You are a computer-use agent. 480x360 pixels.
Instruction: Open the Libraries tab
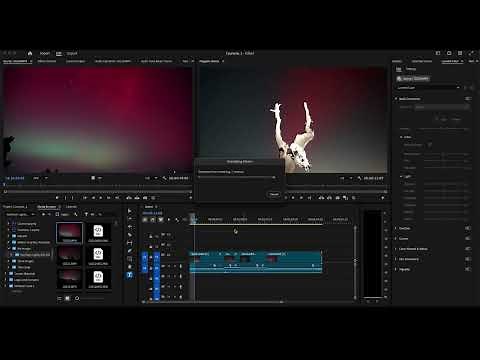click(x=71, y=207)
